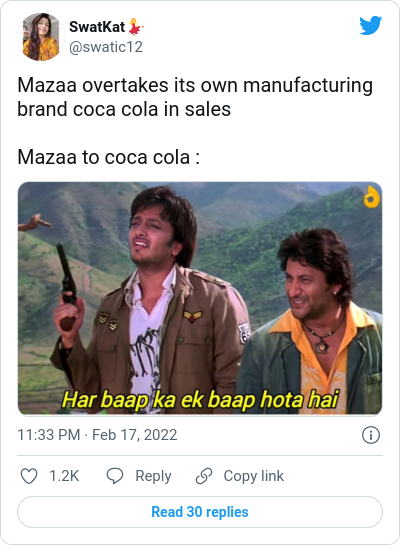Click the dancer emoji beside SwatKat
400x545 pixels.
[135, 27]
